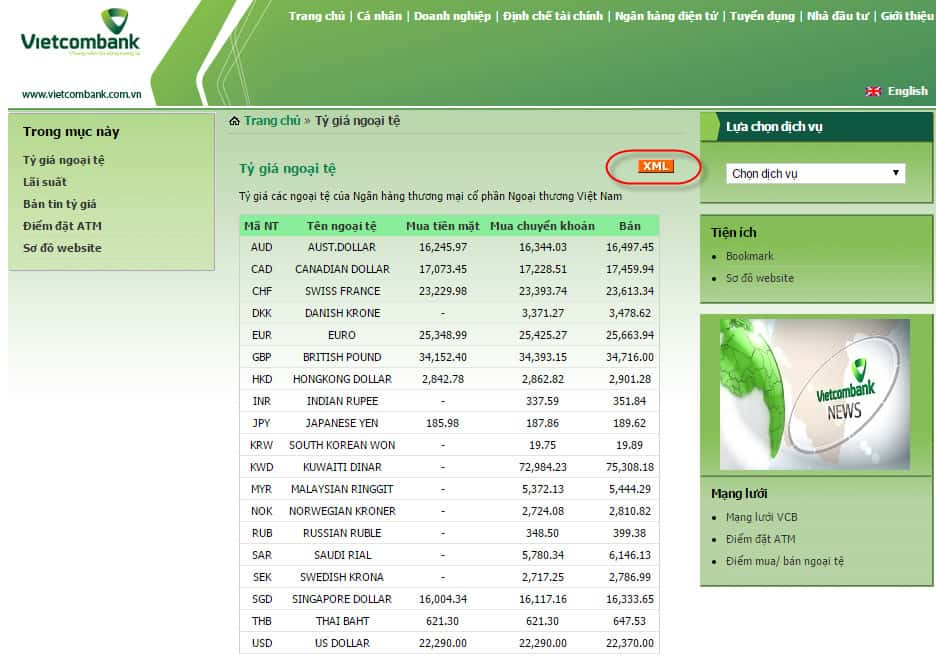
Task: Open Điểm mua/ bán ngoại tệ link
Action: (785, 561)
